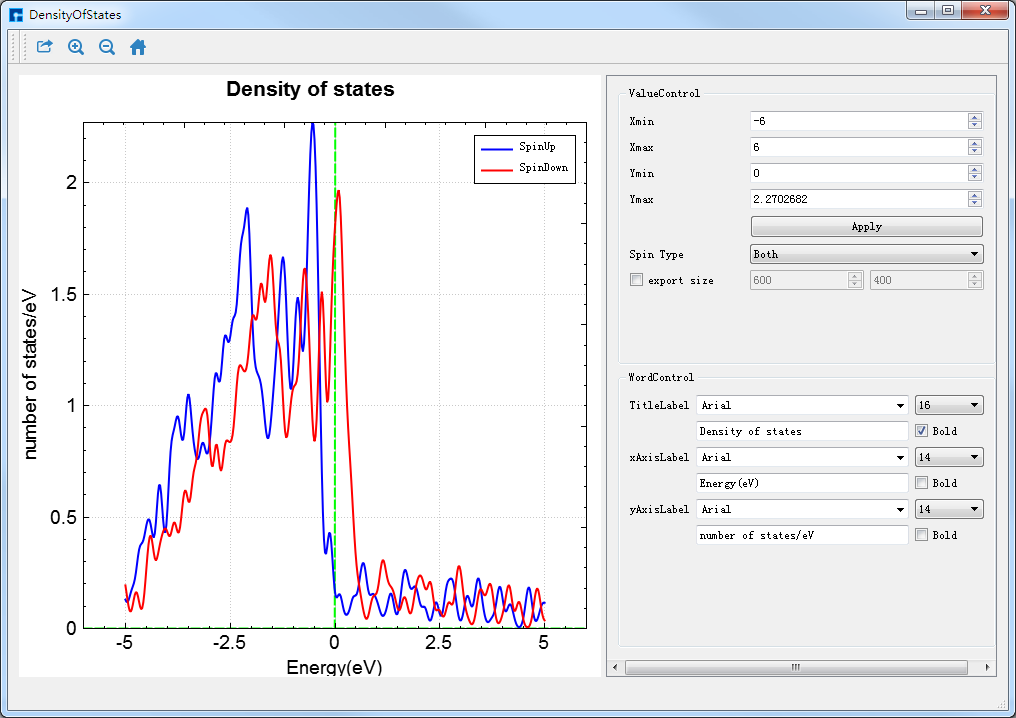The height and width of the screenshot is (718, 1016).
Task: Enable the export size checkbox
Action: [x=636, y=281]
